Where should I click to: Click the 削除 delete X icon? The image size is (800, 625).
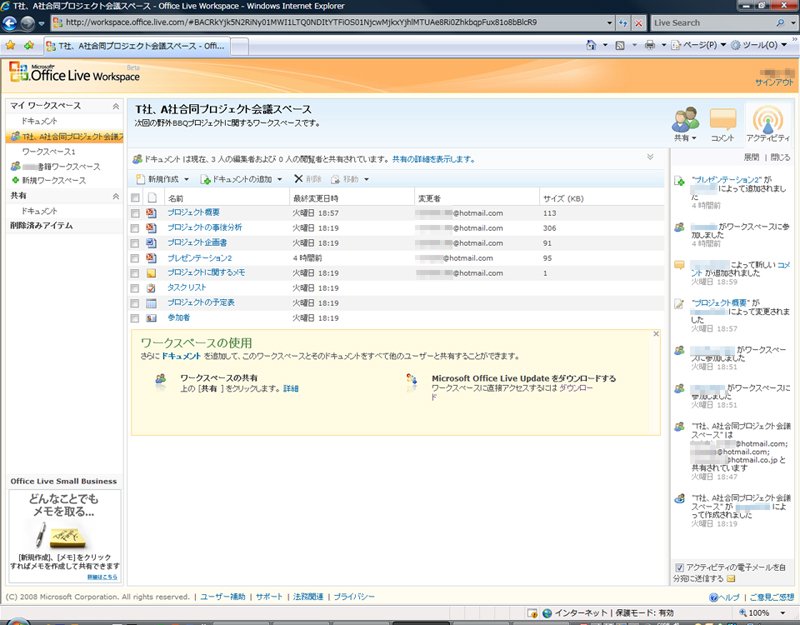[x=298, y=179]
